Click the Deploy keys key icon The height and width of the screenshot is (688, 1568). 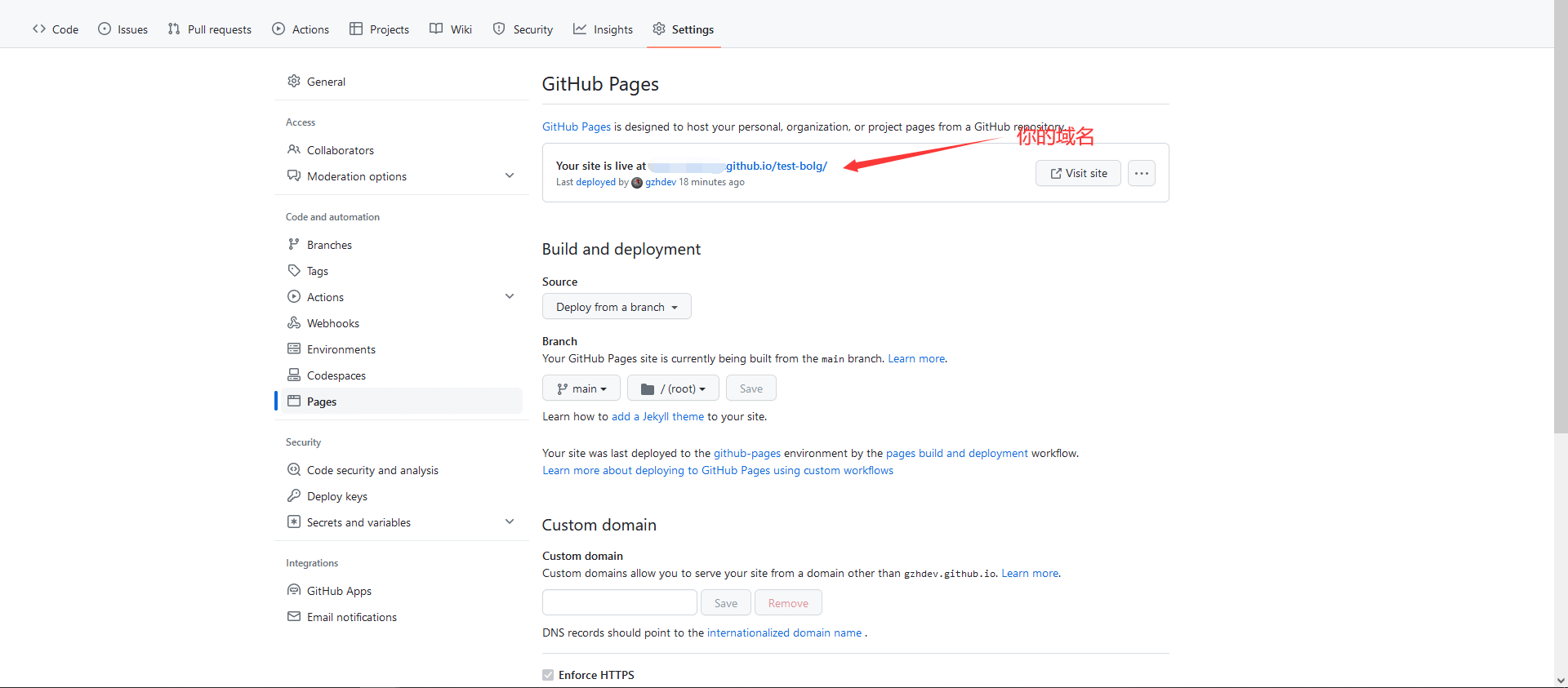pos(294,496)
